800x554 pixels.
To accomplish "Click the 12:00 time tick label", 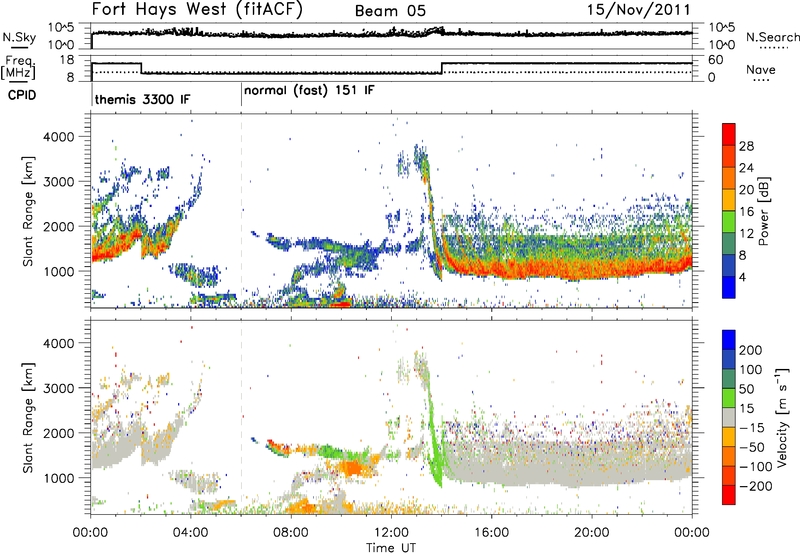I will [x=391, y=533].
